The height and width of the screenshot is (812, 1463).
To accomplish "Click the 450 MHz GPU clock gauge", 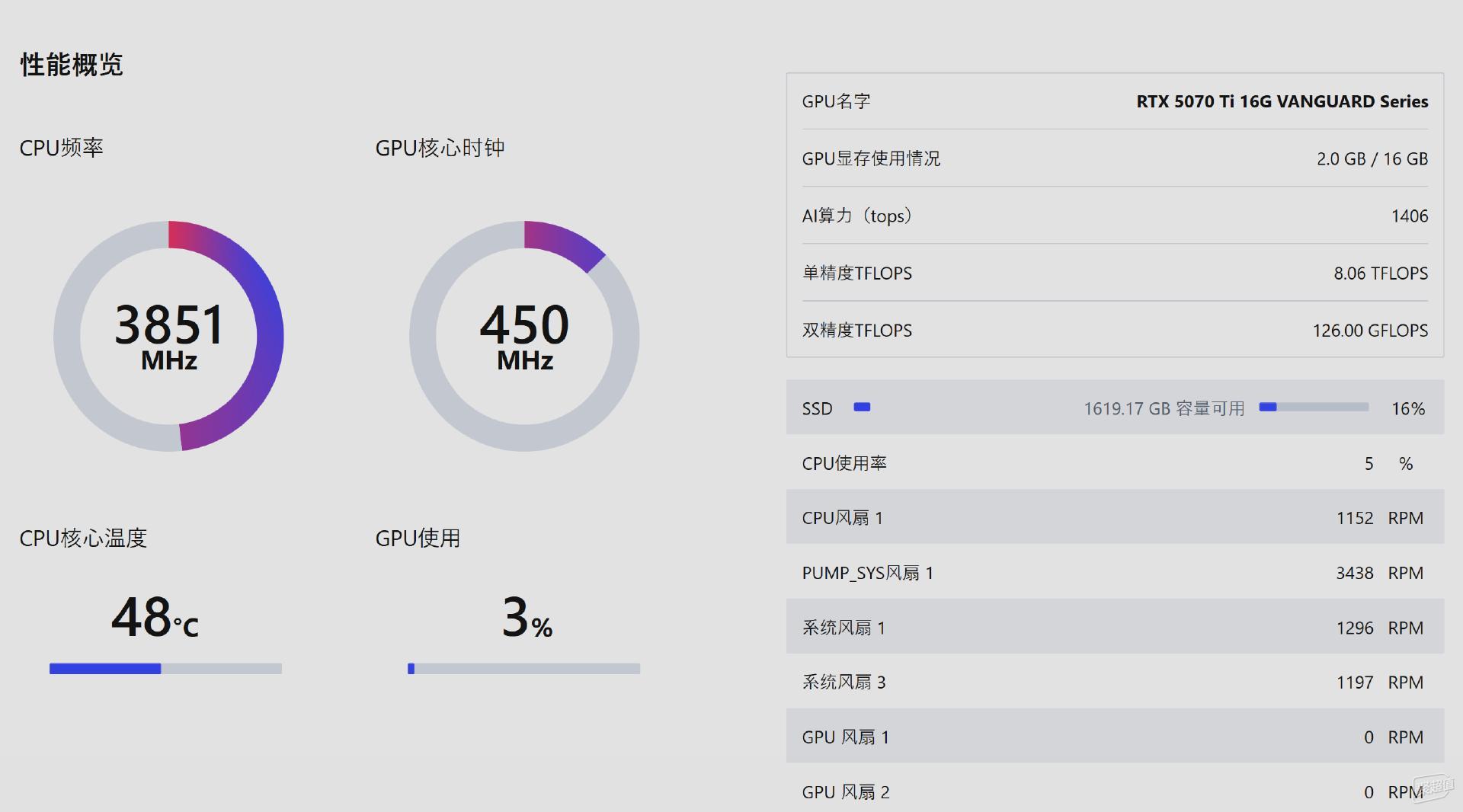I will tap(524, 336).
